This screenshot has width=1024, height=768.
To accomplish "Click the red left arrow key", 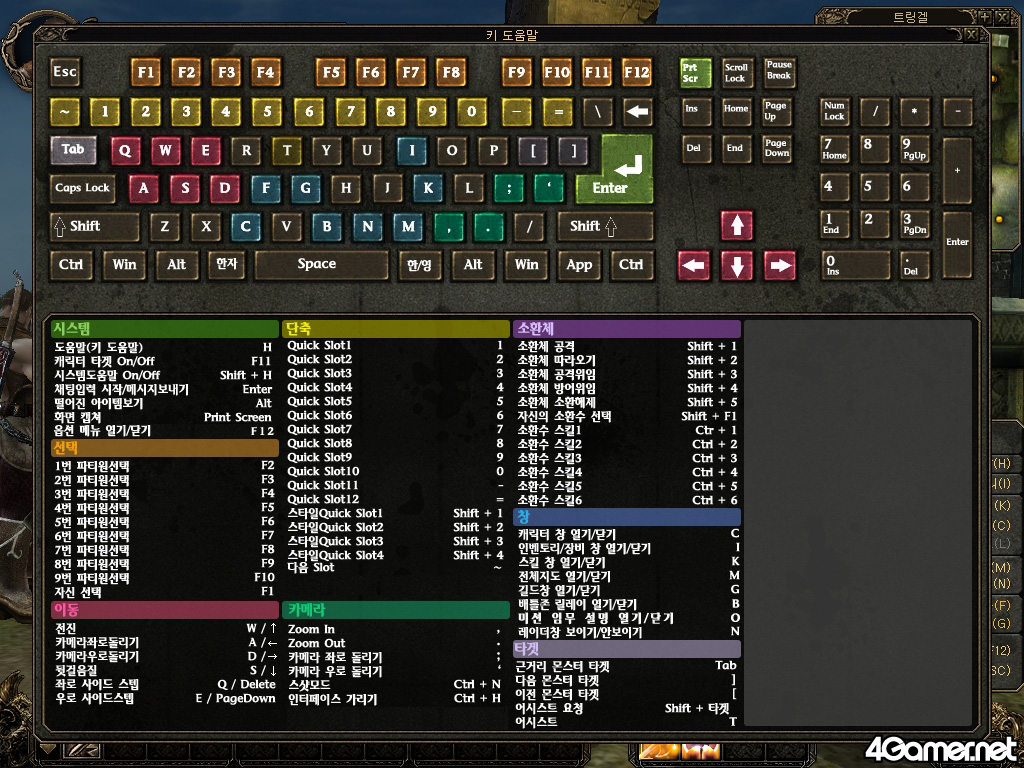I will point(694,266).
